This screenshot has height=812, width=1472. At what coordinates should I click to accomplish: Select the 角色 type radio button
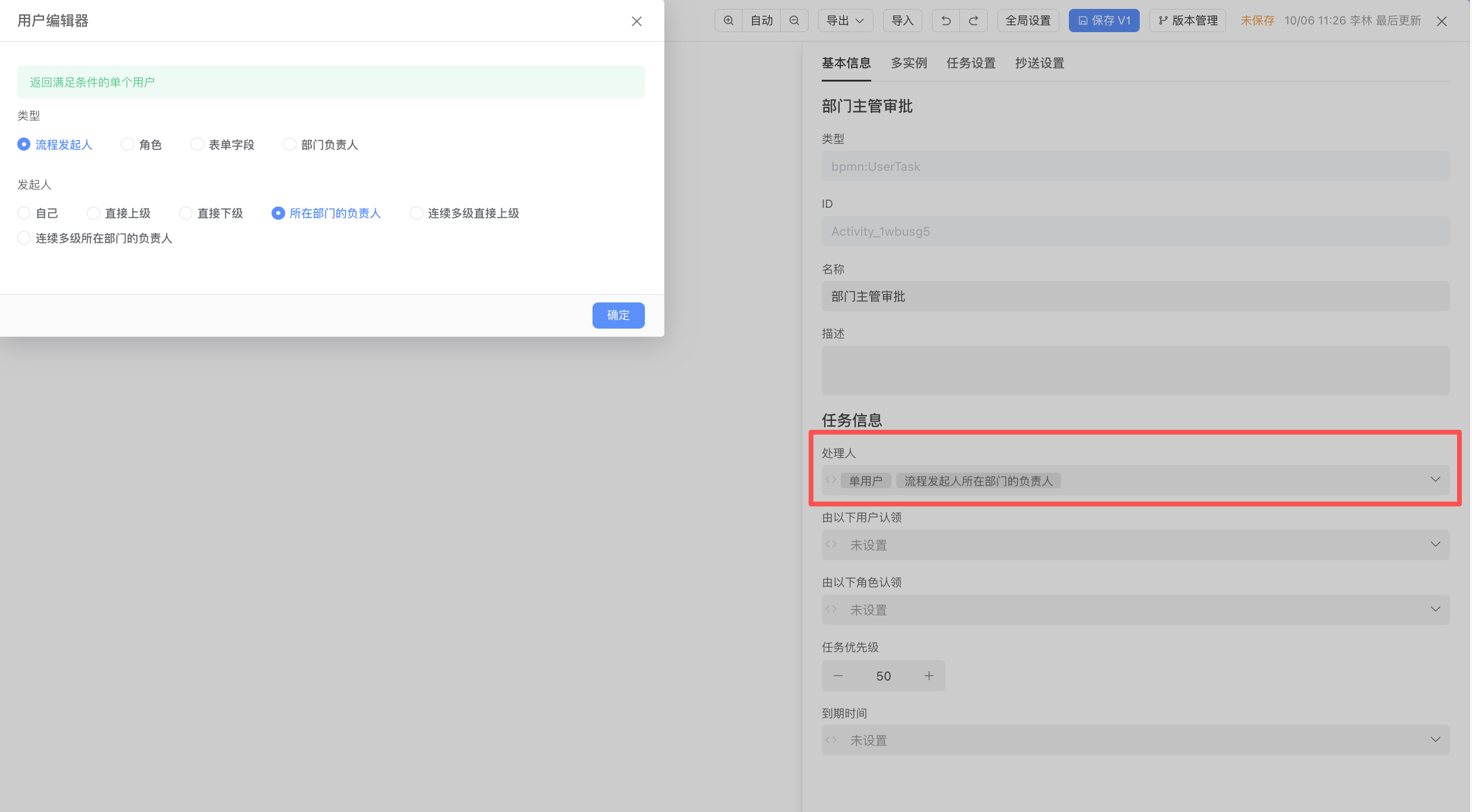coord(127,145)
